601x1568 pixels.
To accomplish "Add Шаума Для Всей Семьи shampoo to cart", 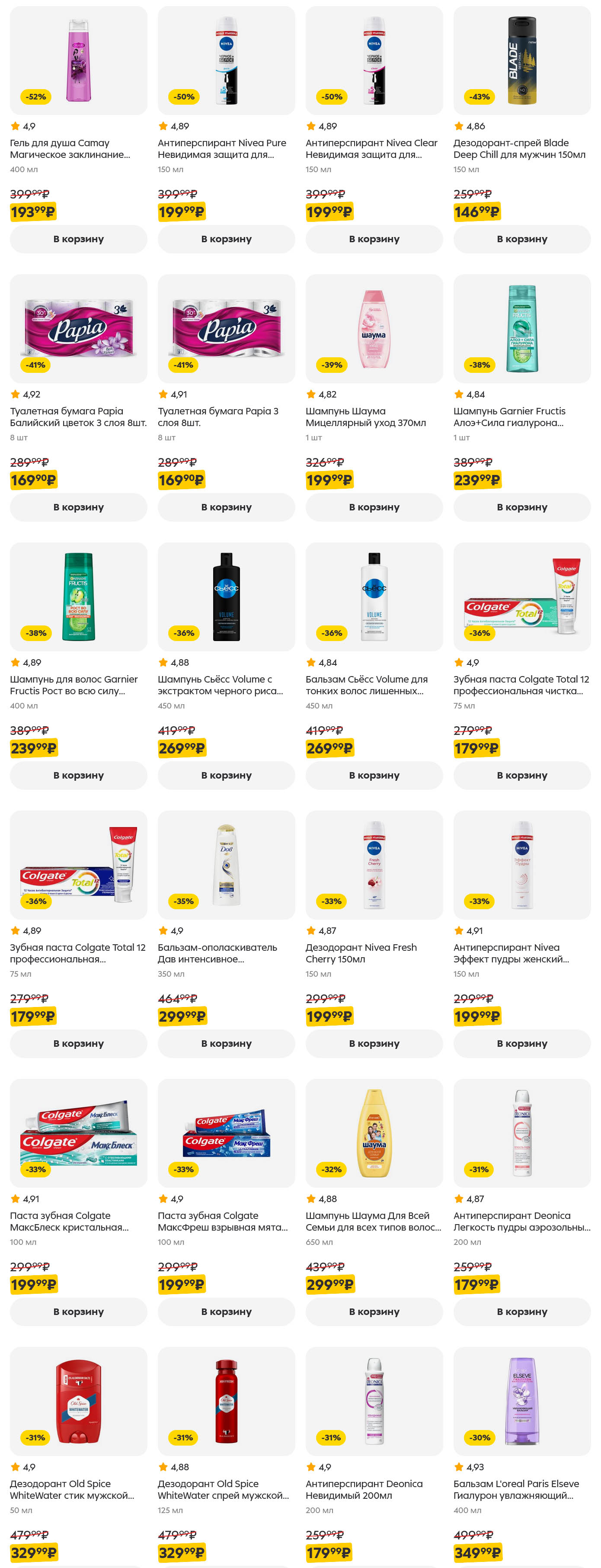I will [x=374, y=1312].
